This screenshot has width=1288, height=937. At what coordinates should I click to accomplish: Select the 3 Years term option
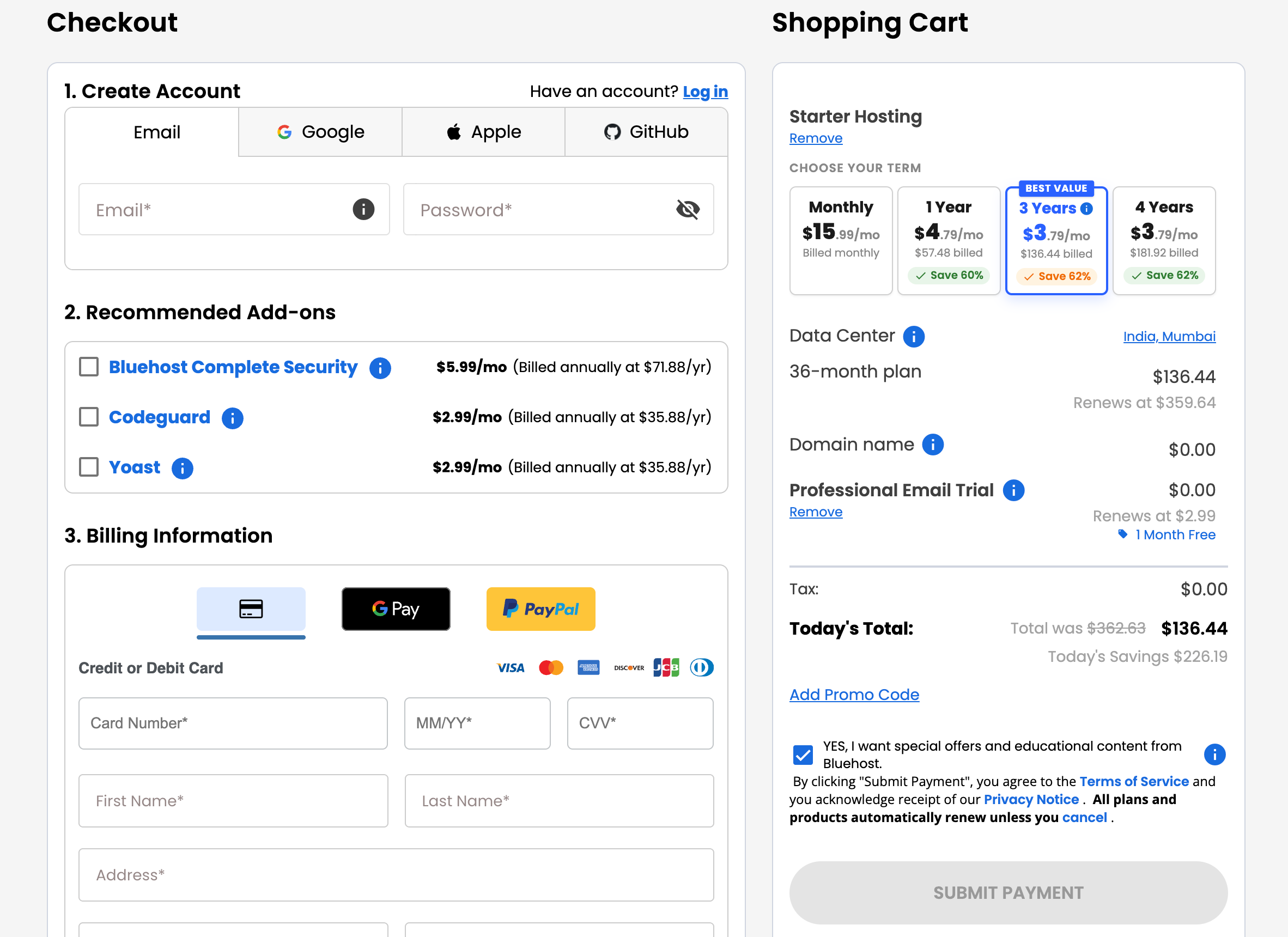1056,241
